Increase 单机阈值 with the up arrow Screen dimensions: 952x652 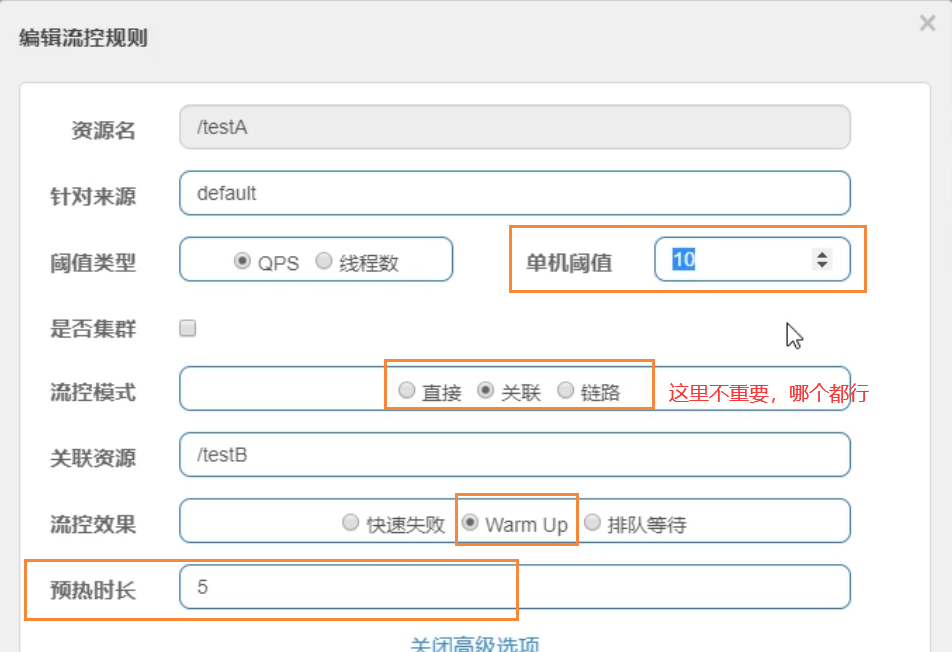click(821, 254)
